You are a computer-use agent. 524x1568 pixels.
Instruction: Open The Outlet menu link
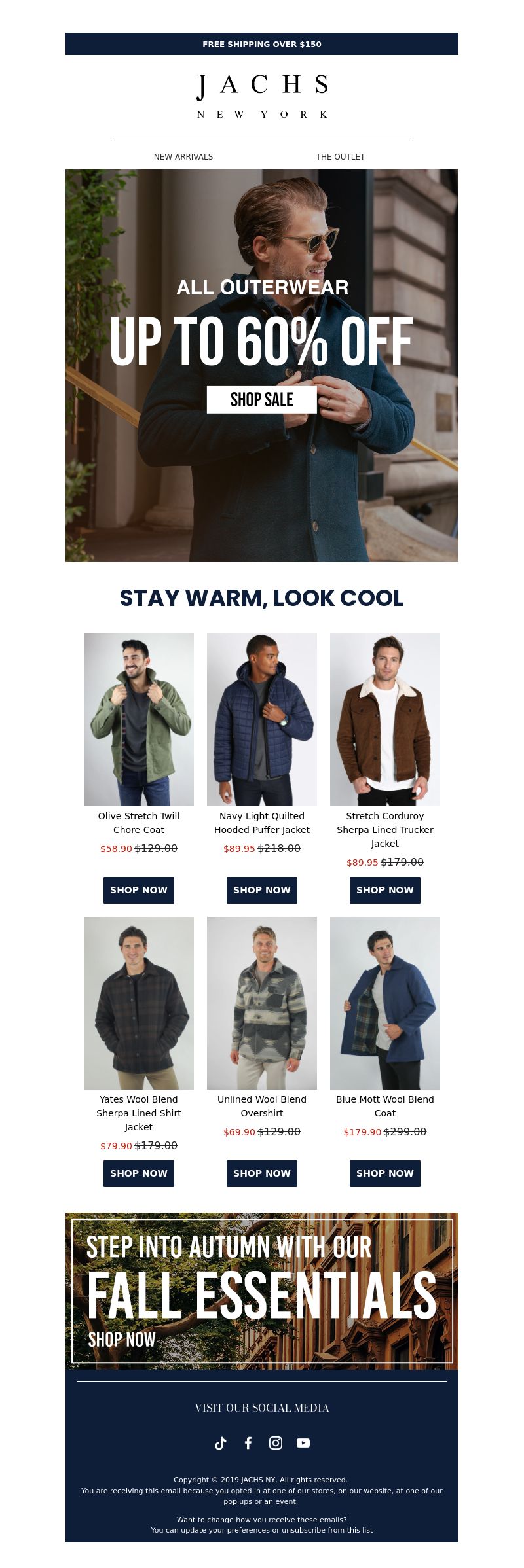pyautogui.click(x=341, y=157)
